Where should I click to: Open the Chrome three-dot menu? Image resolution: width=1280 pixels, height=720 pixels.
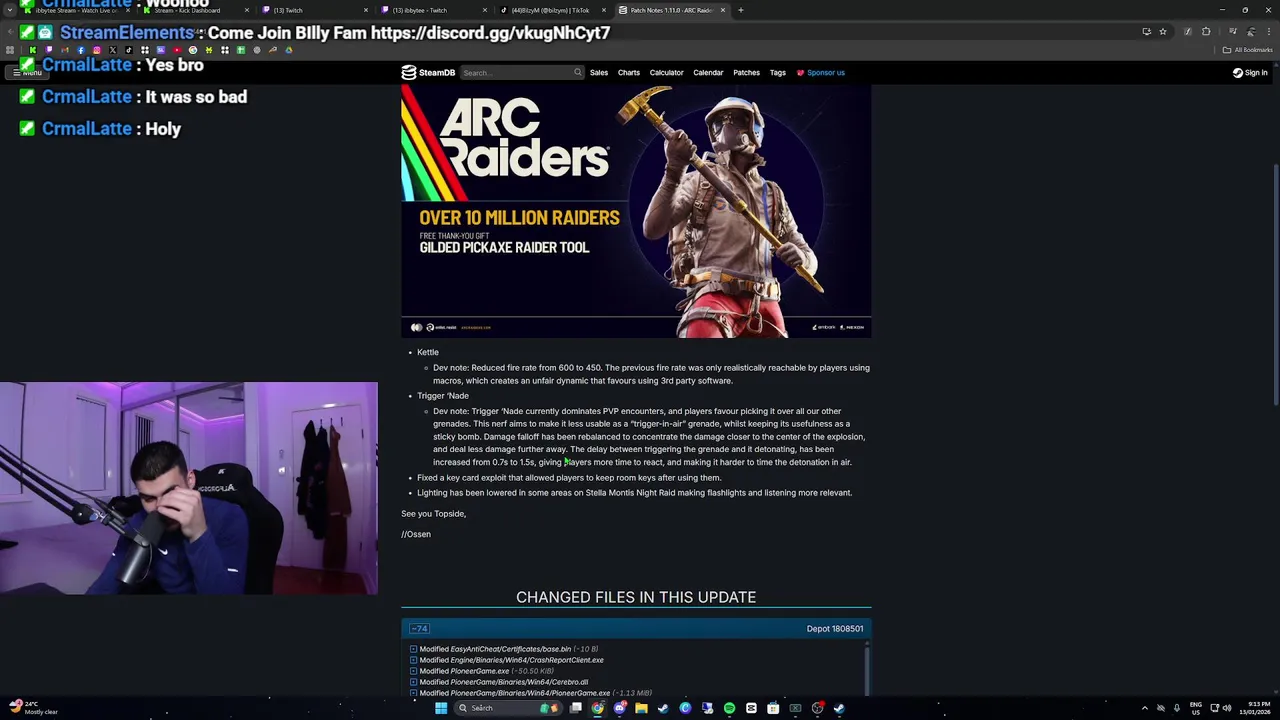point(1268,32)
